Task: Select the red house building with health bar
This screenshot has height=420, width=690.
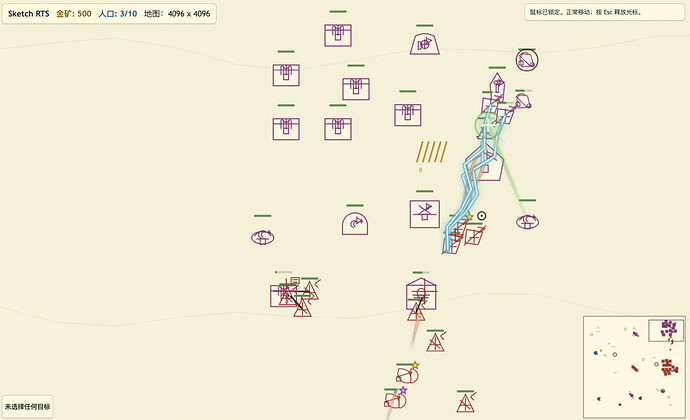Action: pos(421,294)
